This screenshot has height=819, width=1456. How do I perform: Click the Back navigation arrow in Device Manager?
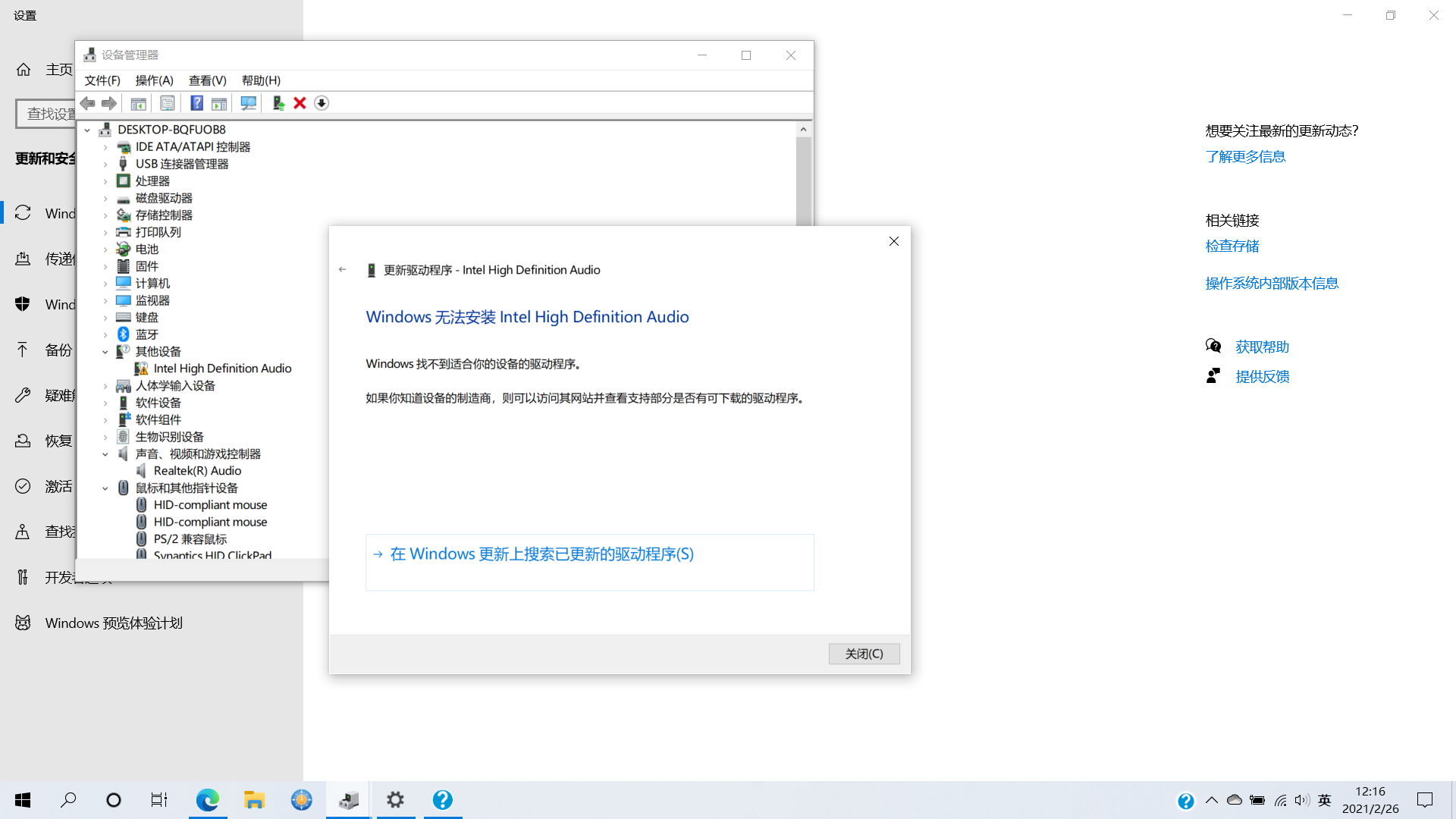pos(87,103)
